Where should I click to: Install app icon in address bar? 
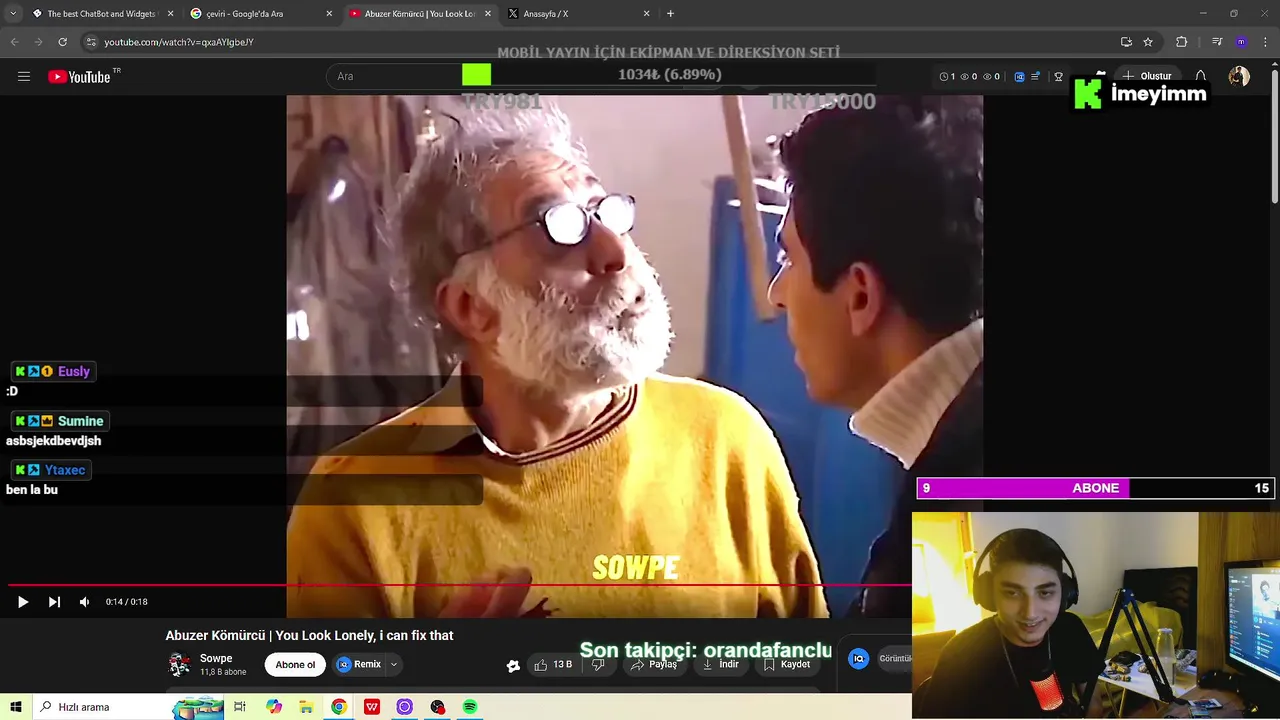click(x=1126, y=42)
